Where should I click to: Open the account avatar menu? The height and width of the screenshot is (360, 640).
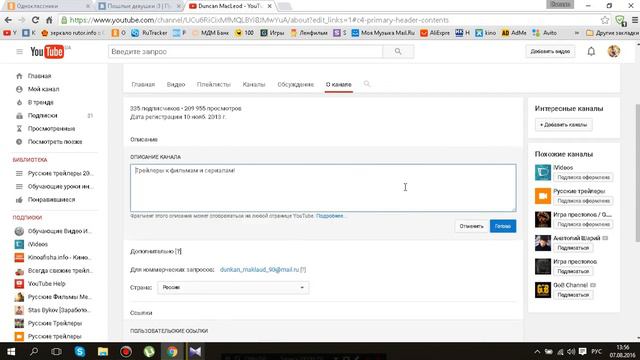(x=613, y=51)
